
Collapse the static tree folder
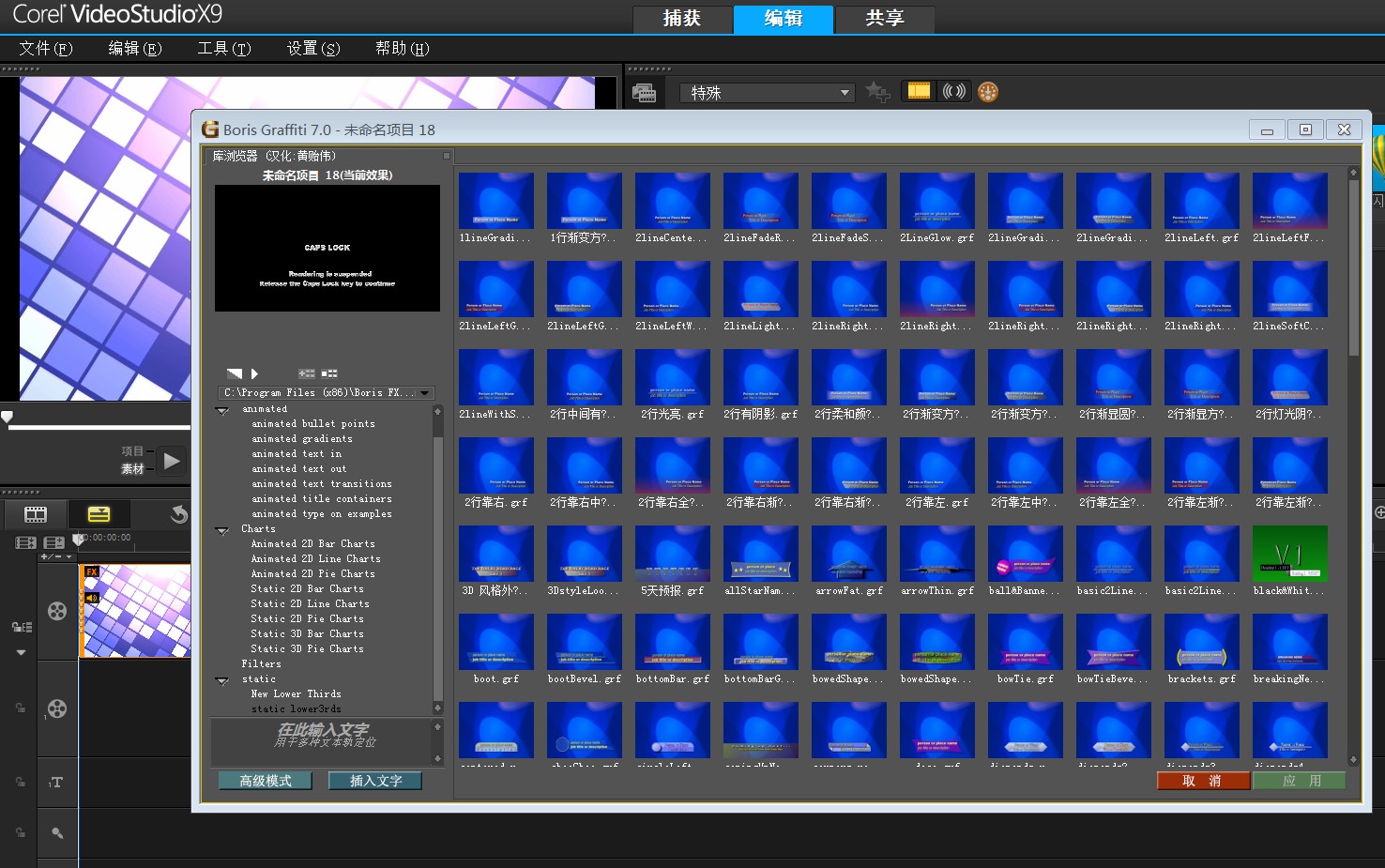(x=222, y=681)
